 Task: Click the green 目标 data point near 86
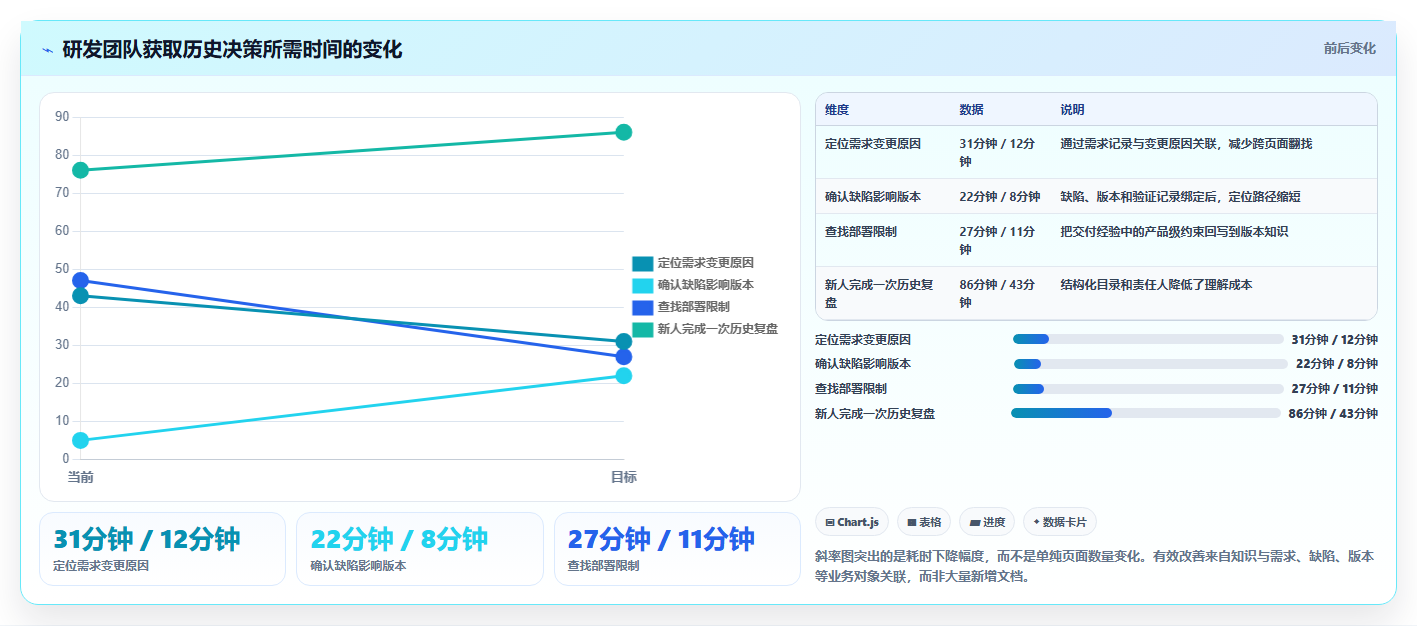(624, 132)
